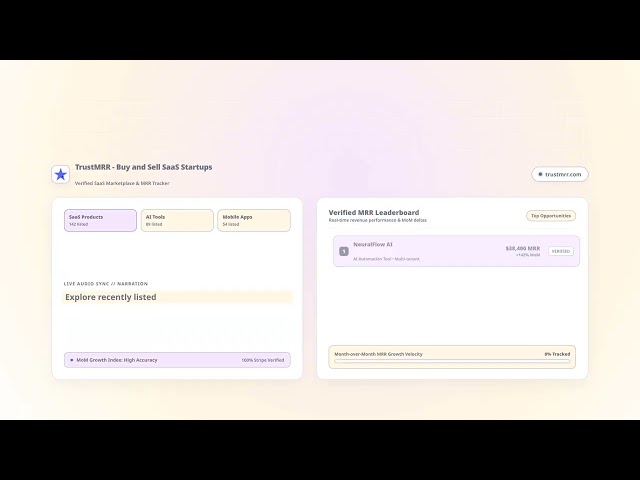Click the $38,400 MRR value
This screenshot has width=640, height=480.
tap(522, 248)
